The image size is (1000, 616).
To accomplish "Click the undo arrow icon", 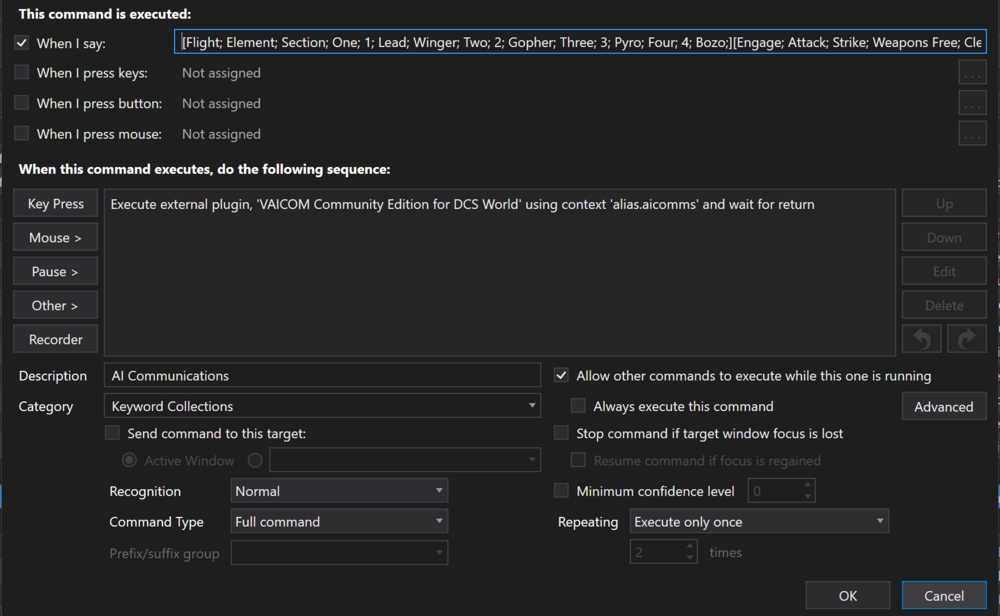I will coord(922,339).
